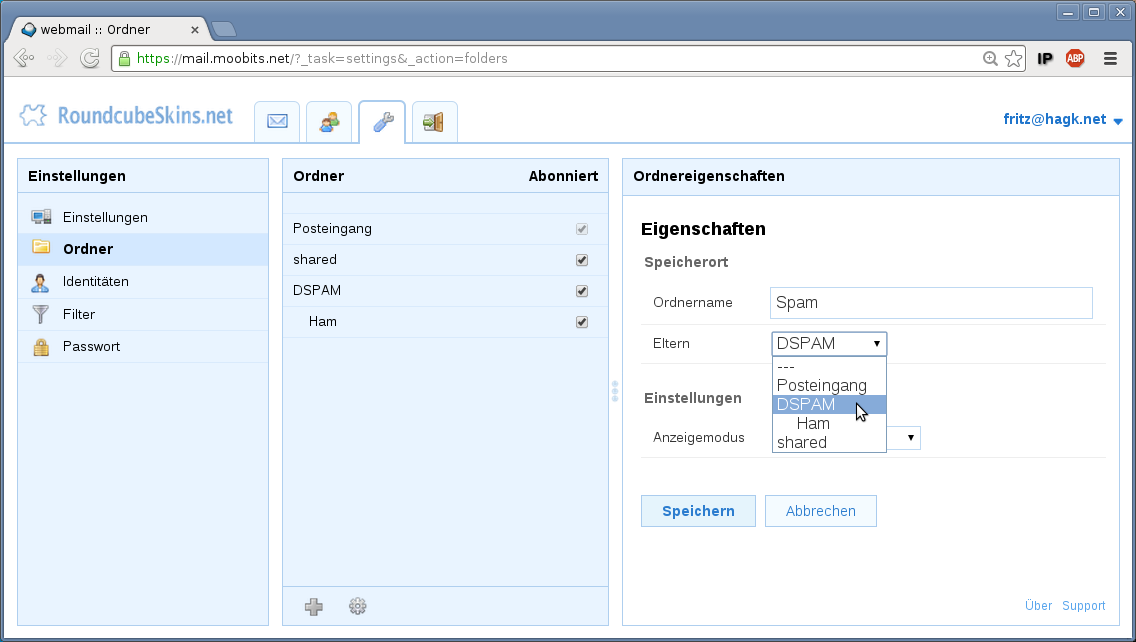Open the folder actions gear icon
Screen dimensions: 1136x642
358,606
